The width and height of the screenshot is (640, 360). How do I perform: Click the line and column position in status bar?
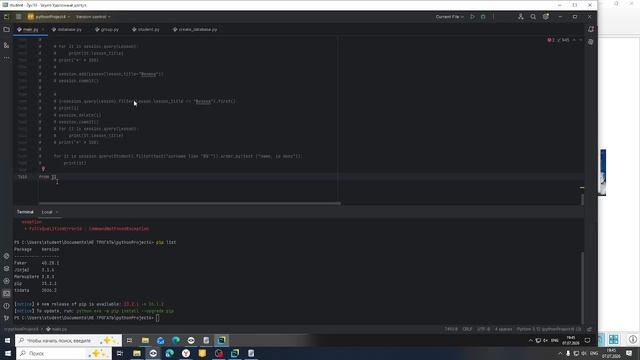[451, 329]
